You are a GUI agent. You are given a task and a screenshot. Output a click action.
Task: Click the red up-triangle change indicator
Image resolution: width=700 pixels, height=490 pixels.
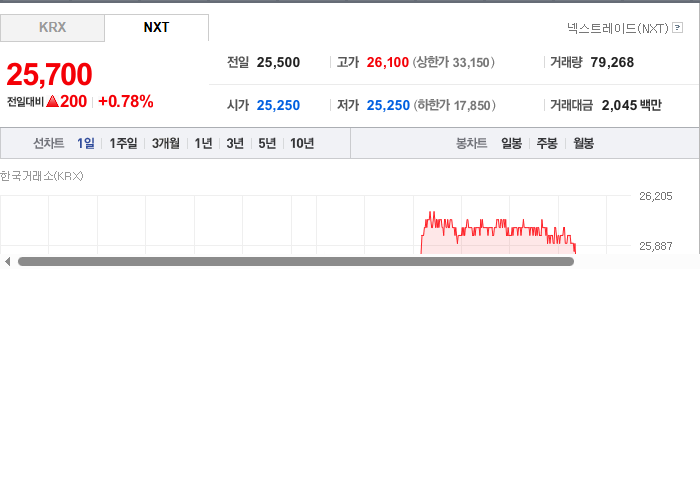(53, 101)
